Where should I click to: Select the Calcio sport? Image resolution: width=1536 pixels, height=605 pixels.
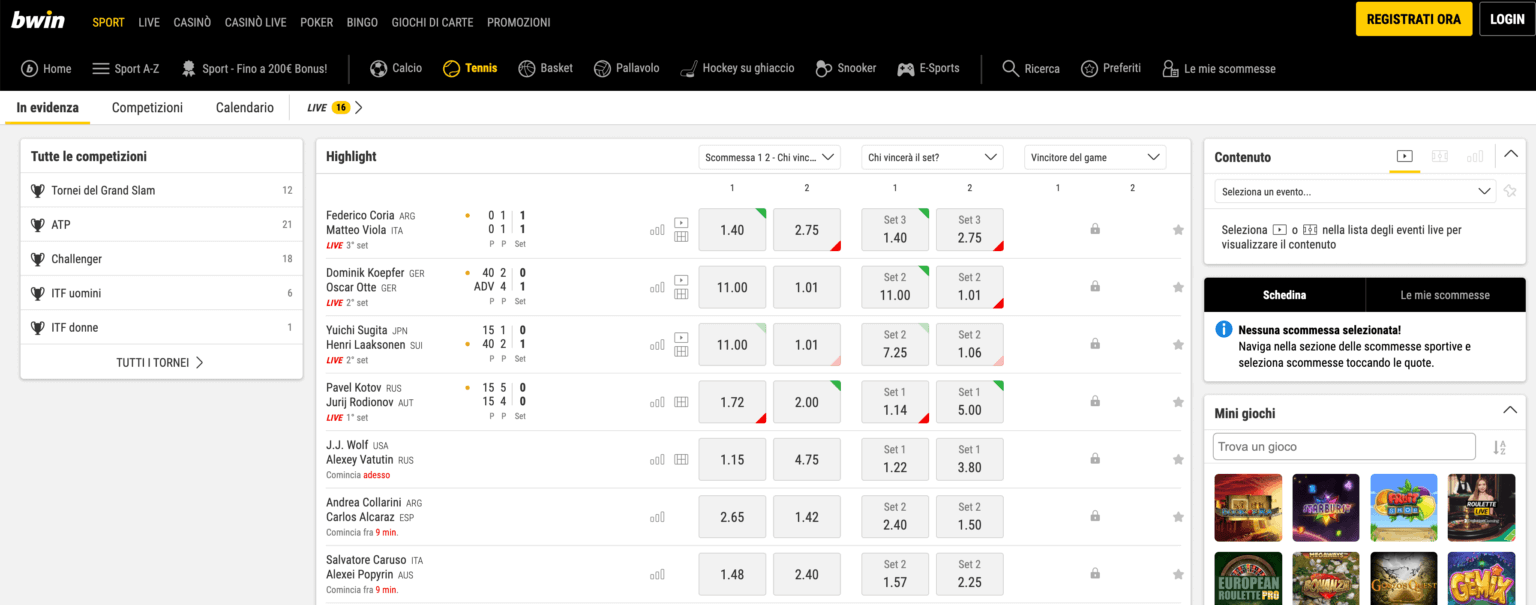point(396,69)
